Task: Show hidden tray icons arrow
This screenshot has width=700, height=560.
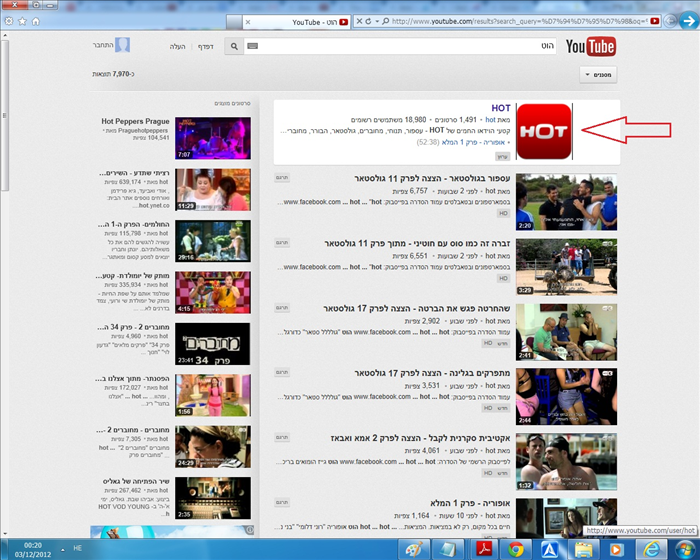Action: click(62, 549)
